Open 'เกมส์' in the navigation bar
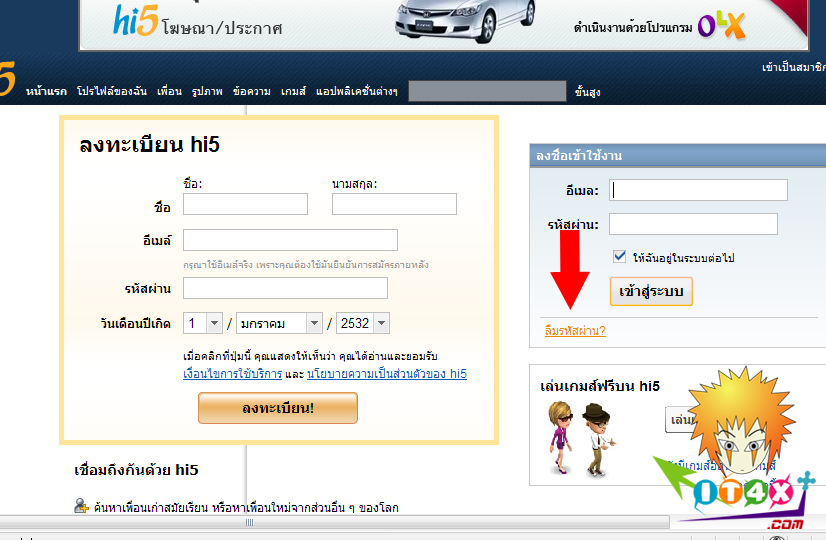The image size is (826, 540). click(293, 91)
